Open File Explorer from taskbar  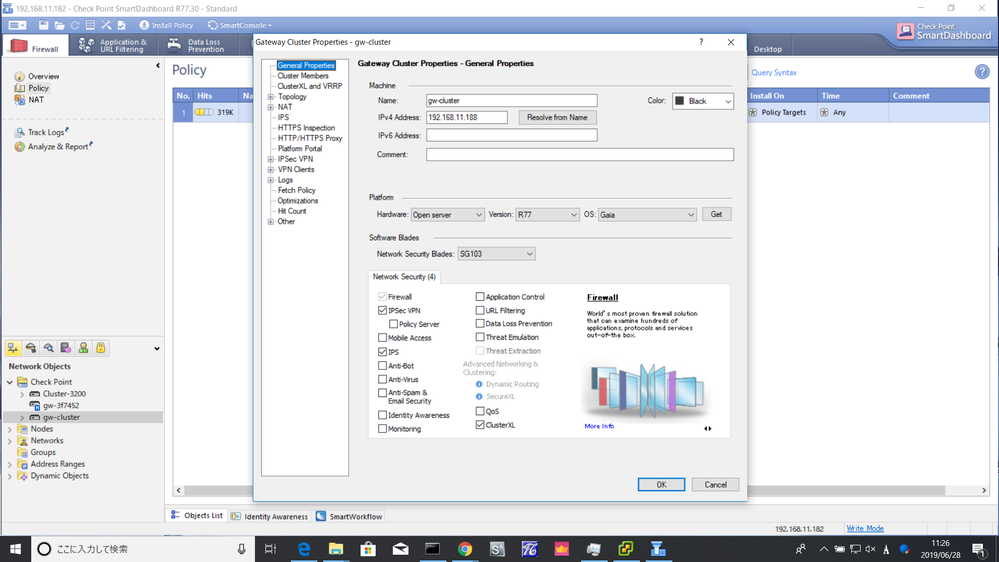[x=336, y=549]
